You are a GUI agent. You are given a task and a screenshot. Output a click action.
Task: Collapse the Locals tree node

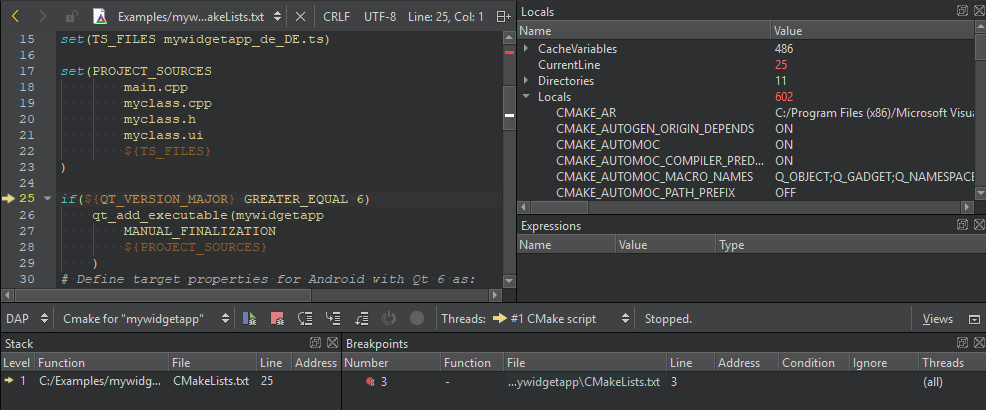tap(526, 97)
